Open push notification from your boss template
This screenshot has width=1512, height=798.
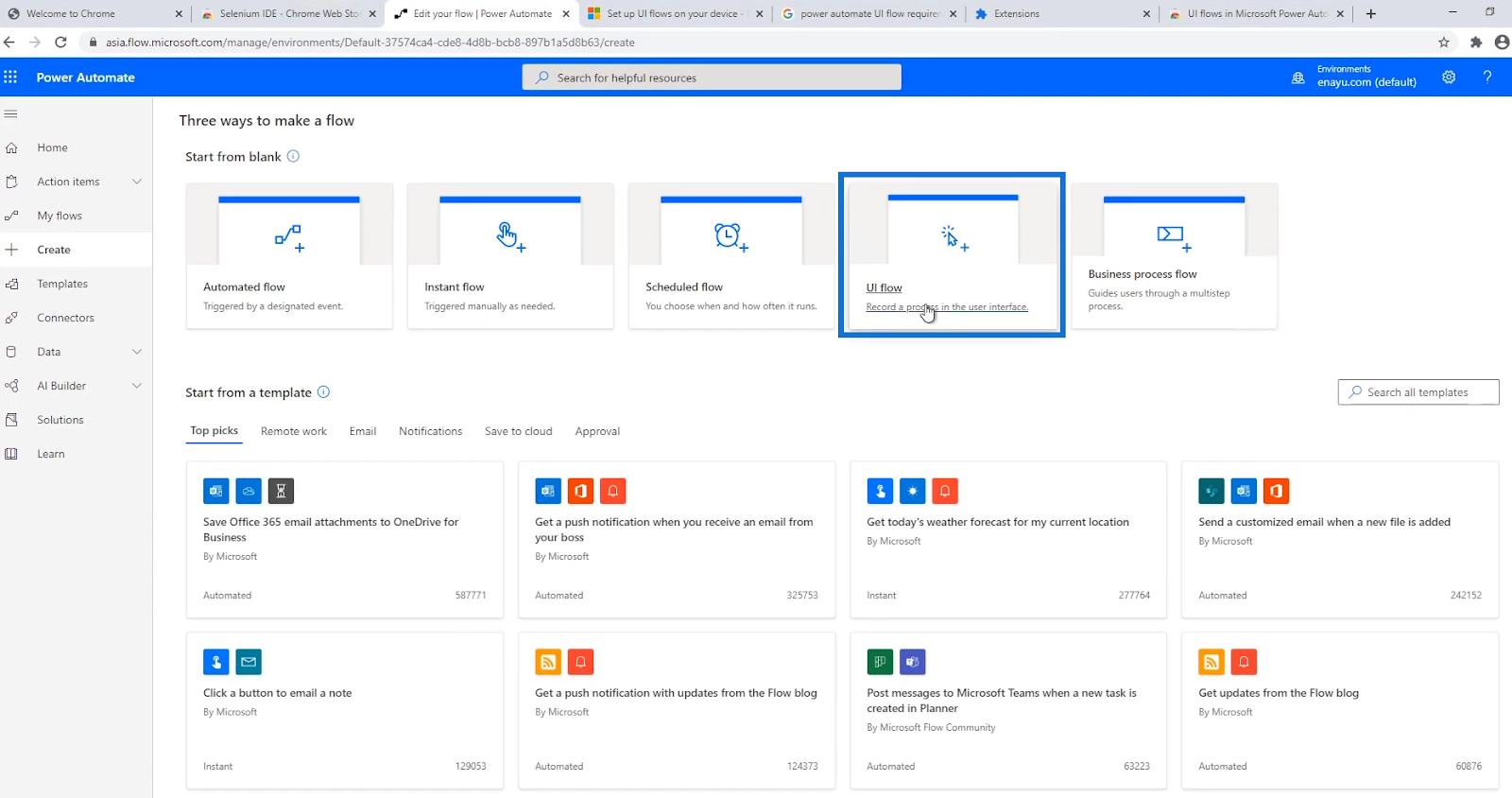point(677,540)
